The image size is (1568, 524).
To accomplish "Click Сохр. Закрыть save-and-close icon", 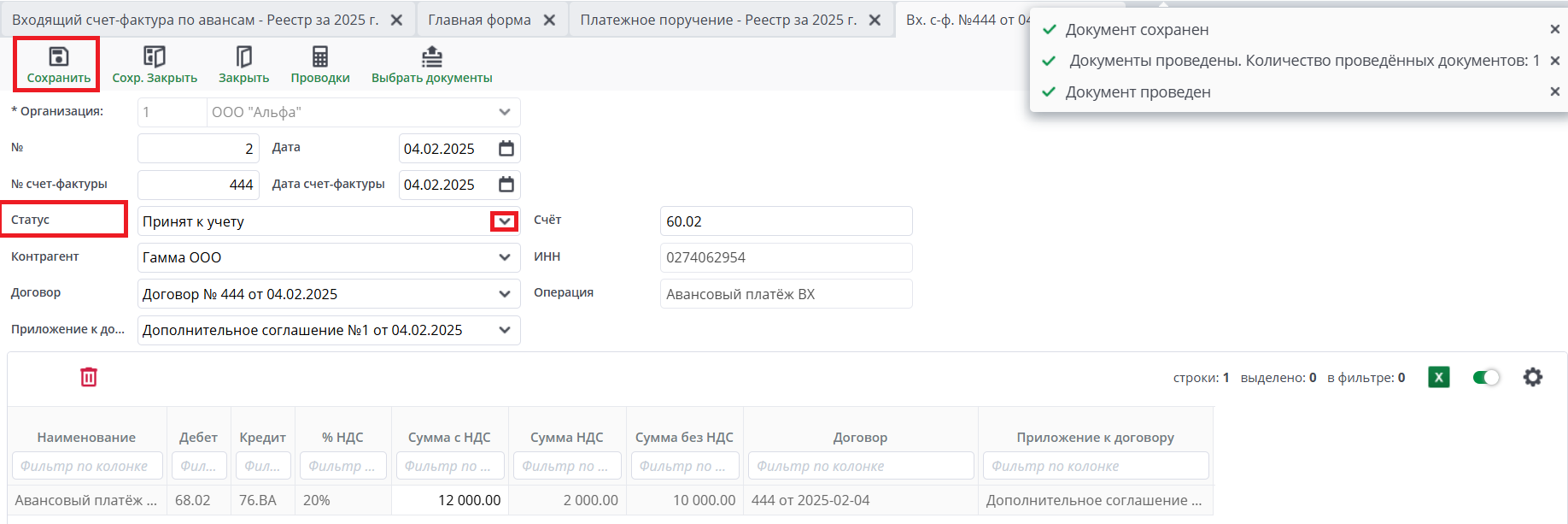I will pos(155,57).
